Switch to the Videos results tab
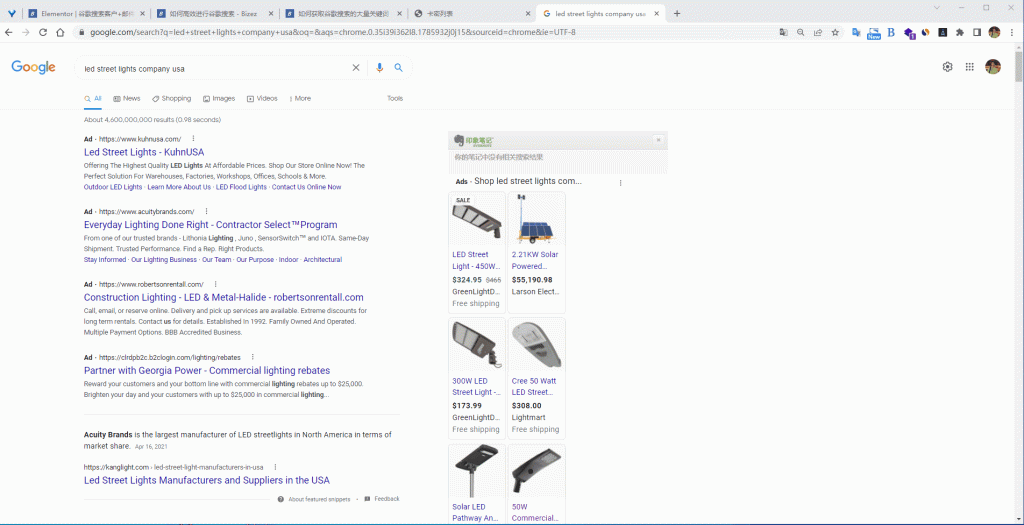 pos(262,99)
